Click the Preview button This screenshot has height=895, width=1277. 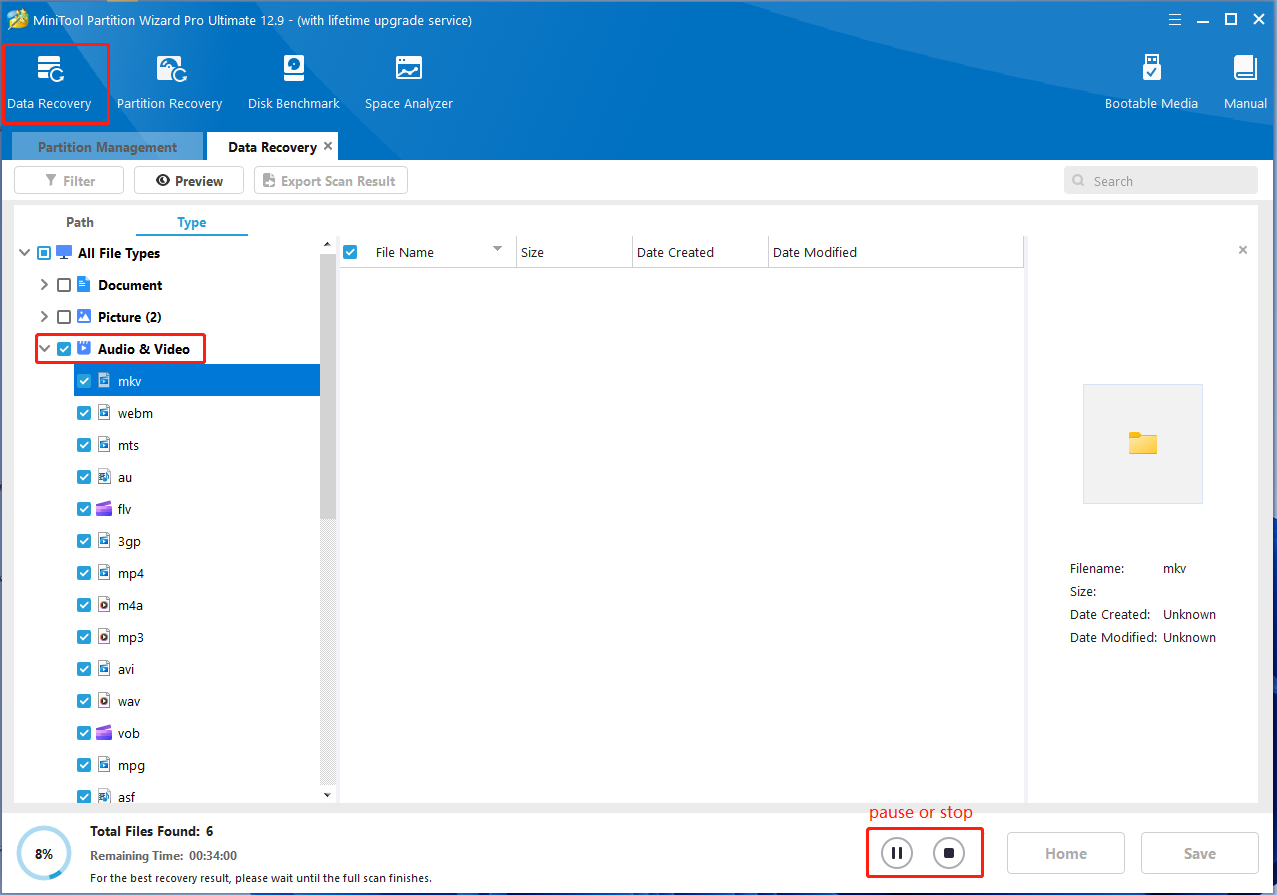(x=189, y=181)
